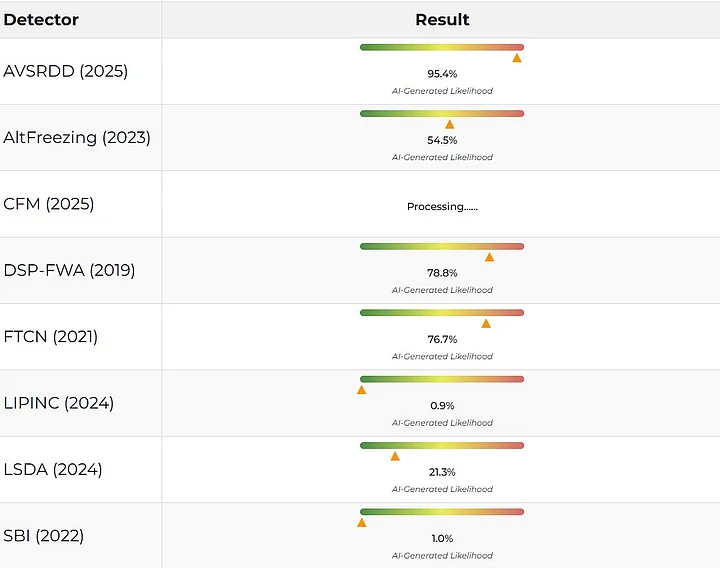The width and height of the screenshot is (720, 568).
Task: Click the Result column header
Action: point(442,19)
